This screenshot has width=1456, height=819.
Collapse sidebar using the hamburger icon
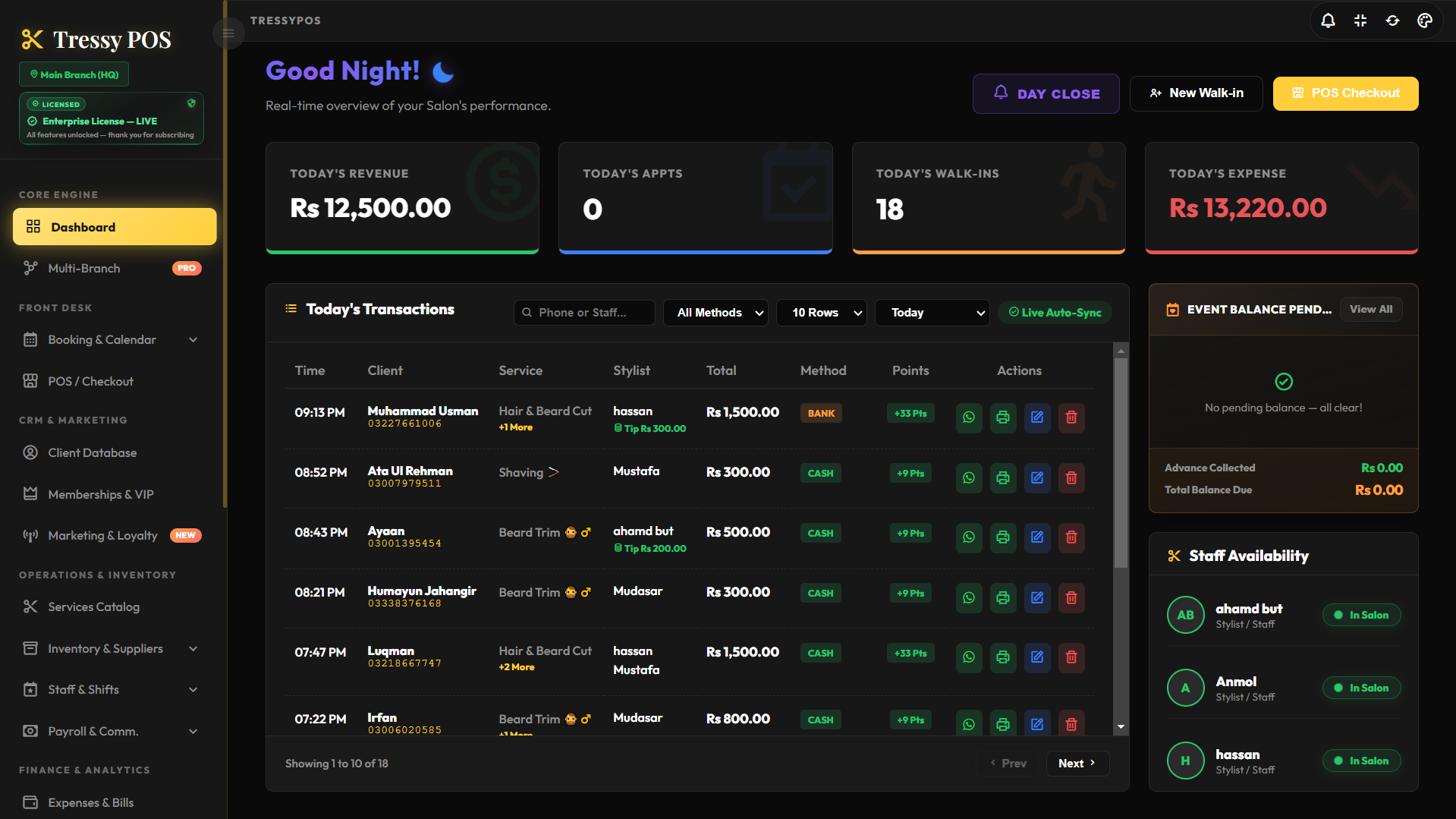pos(228,33)
